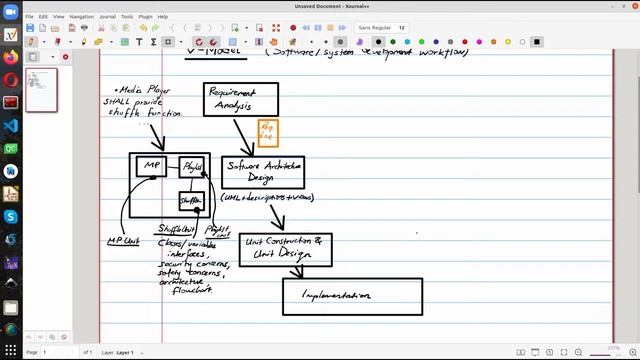Choose the medium pen thickness dot
Image resolution: width=640 pixels, height=360 pixels.
[x=326, y=42]
